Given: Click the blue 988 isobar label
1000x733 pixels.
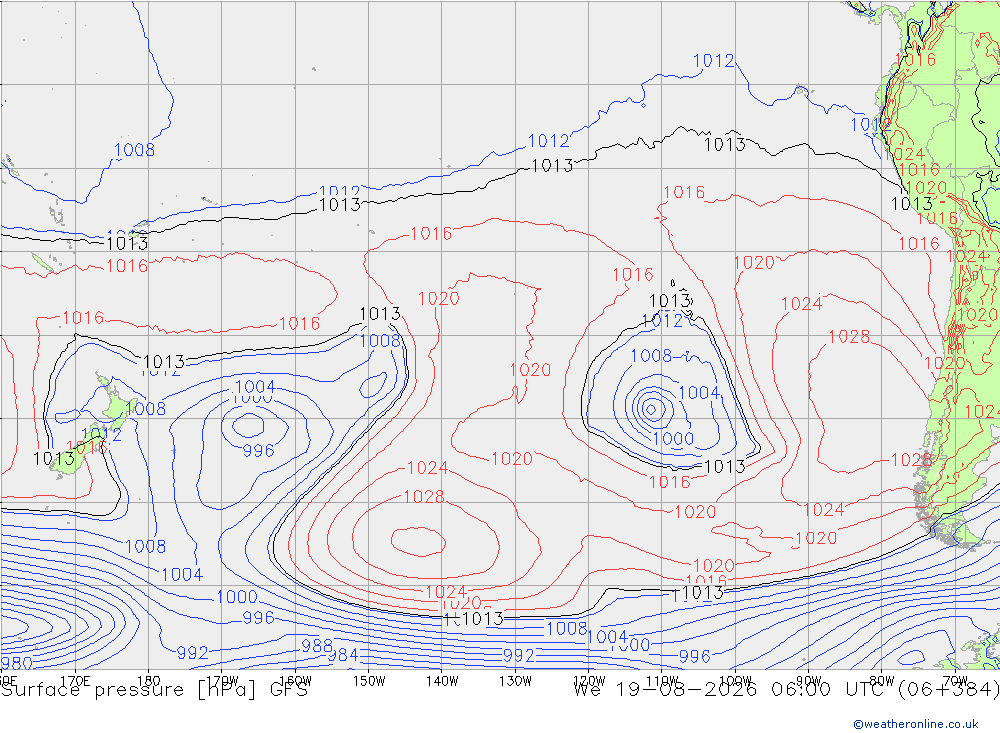Looking at the screenshot, I should 317,646.
